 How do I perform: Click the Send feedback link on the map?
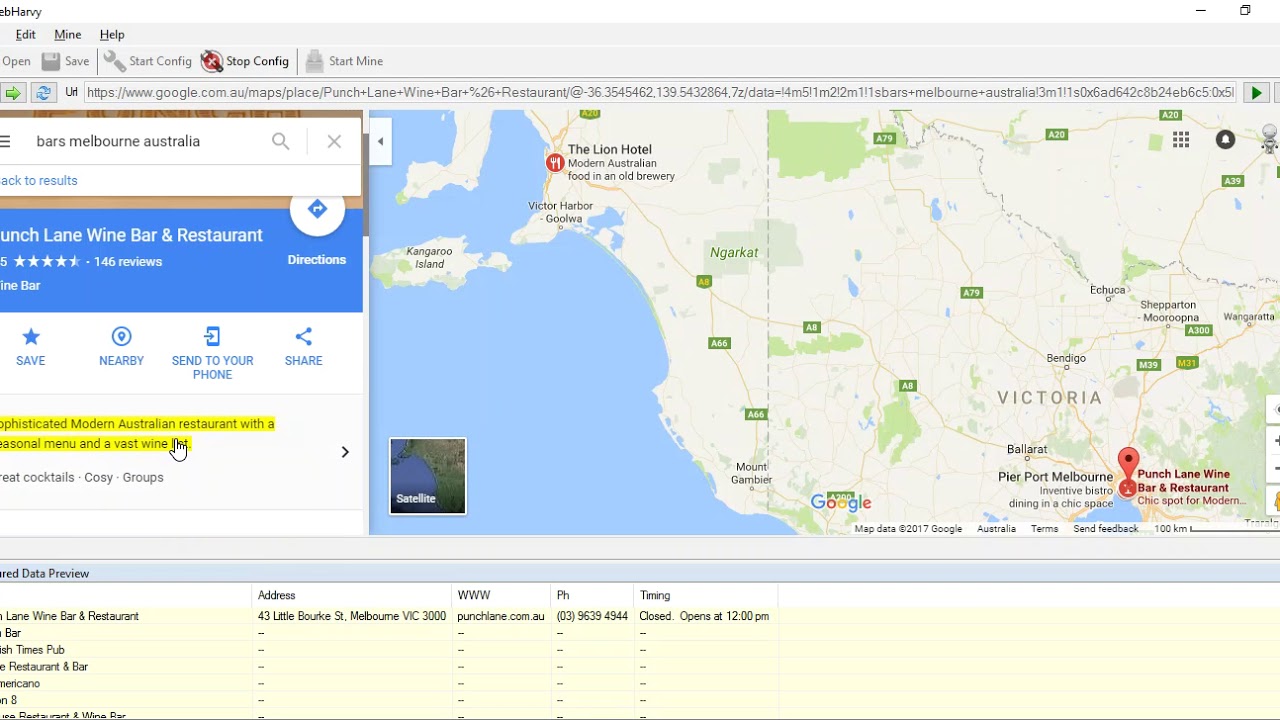pos(1106,529)
